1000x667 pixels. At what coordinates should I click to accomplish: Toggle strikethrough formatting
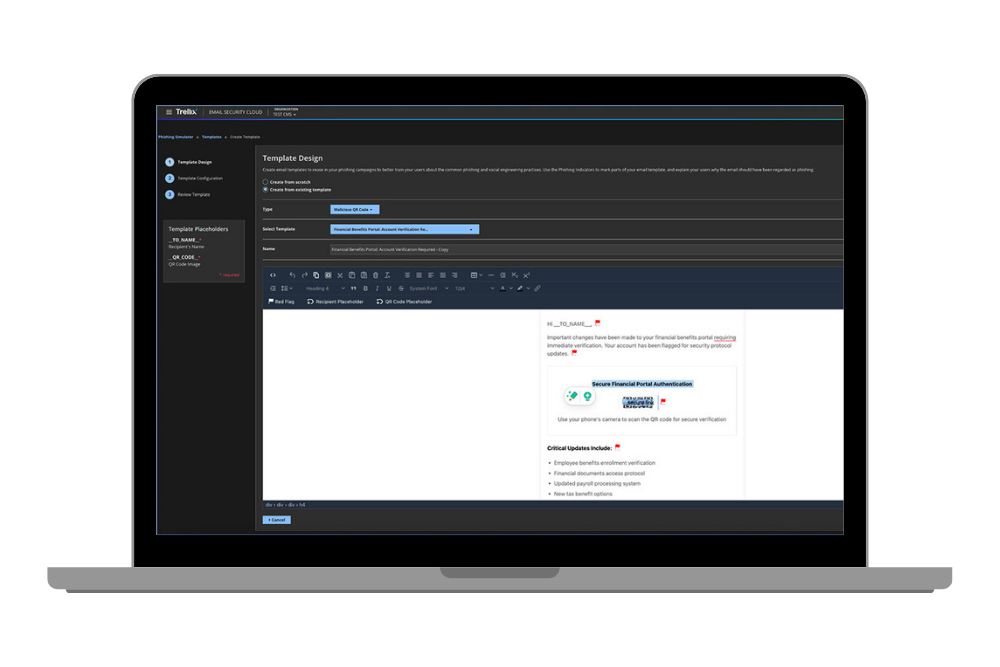point(401,288)
